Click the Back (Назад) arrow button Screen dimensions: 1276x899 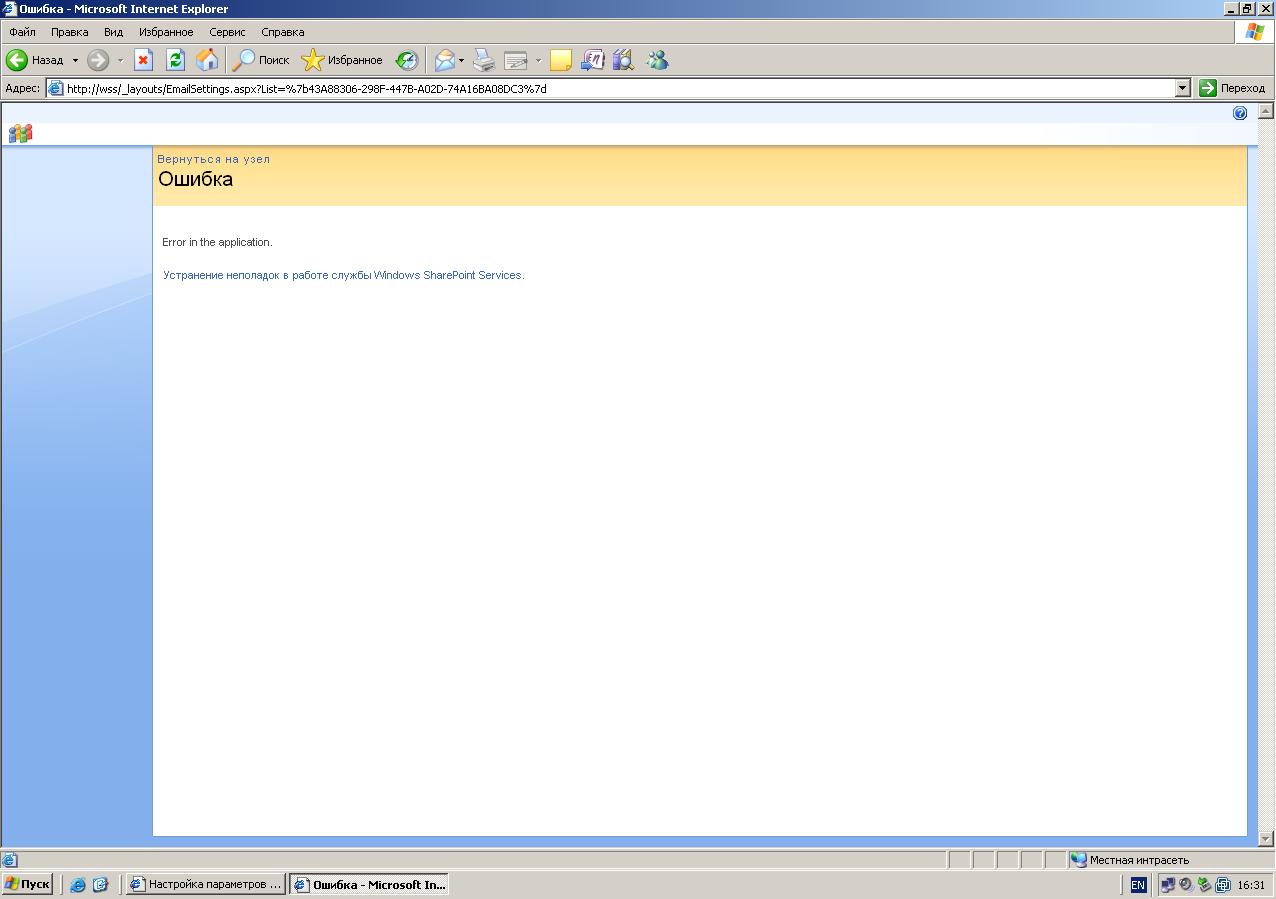tap(35, 60)
